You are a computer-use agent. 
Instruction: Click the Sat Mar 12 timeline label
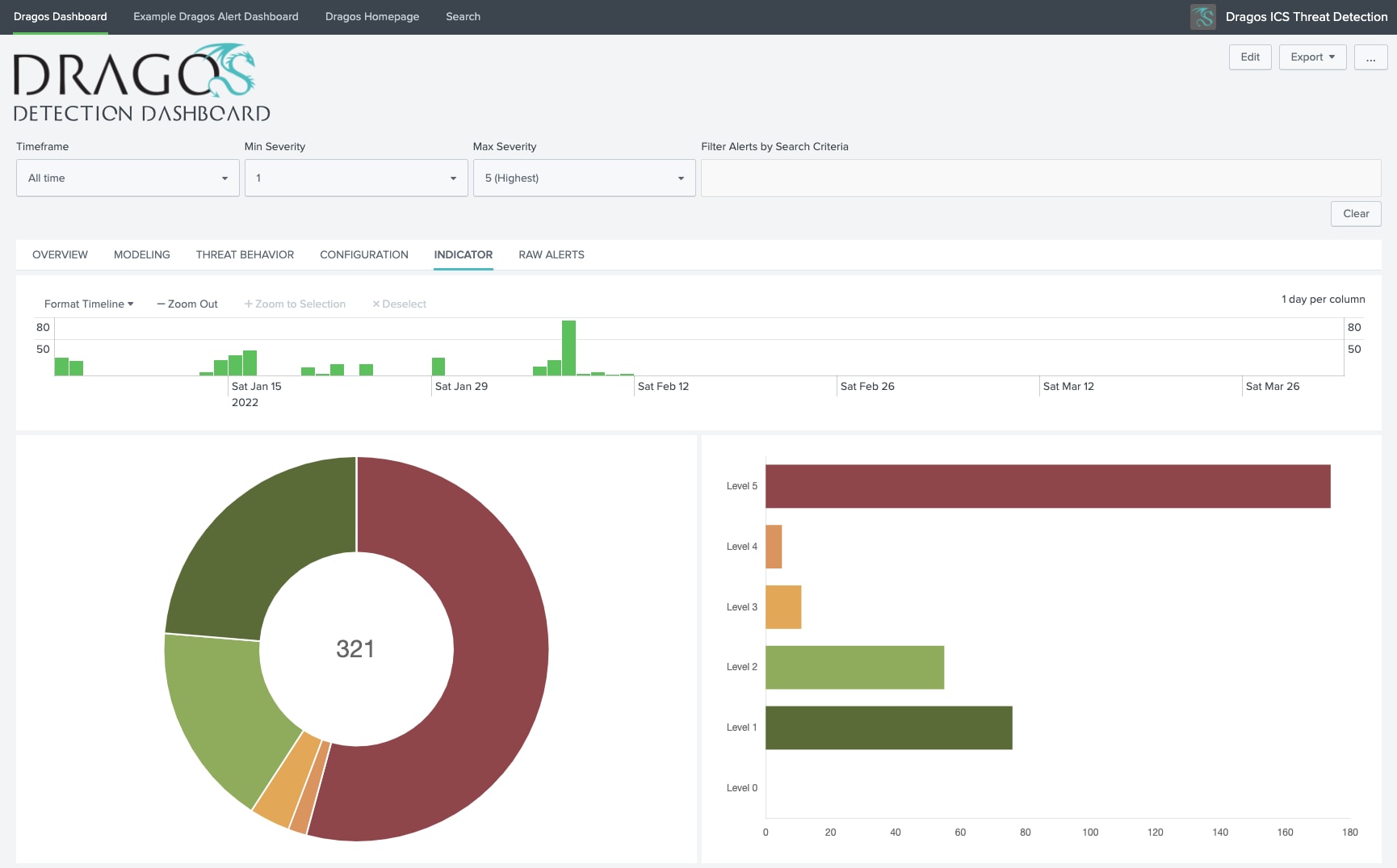(x=1068, y=387)
